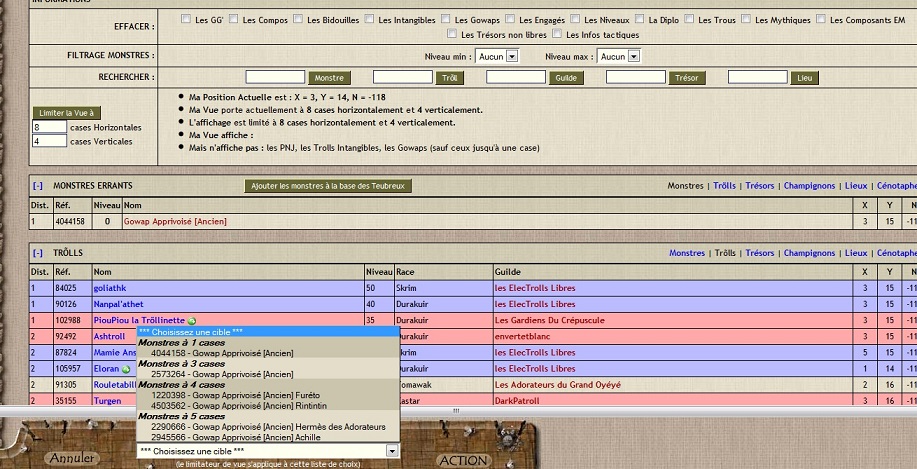The image size is (917, 469).
Task: Click the cases Horizontales input field
Action: (49, 128)
